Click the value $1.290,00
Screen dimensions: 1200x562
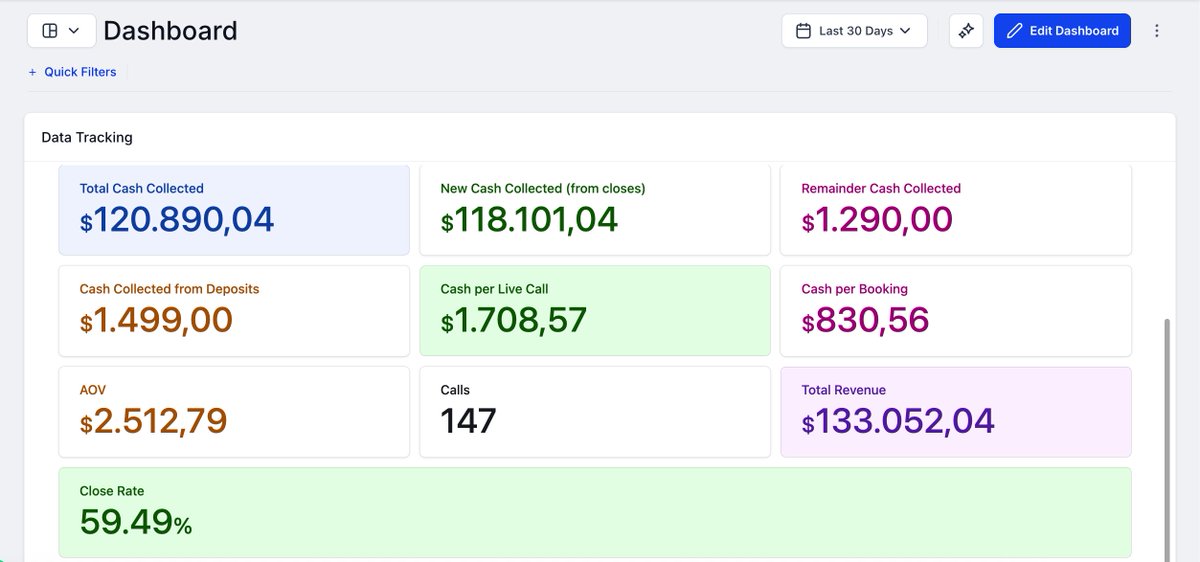tap(877, 219)
